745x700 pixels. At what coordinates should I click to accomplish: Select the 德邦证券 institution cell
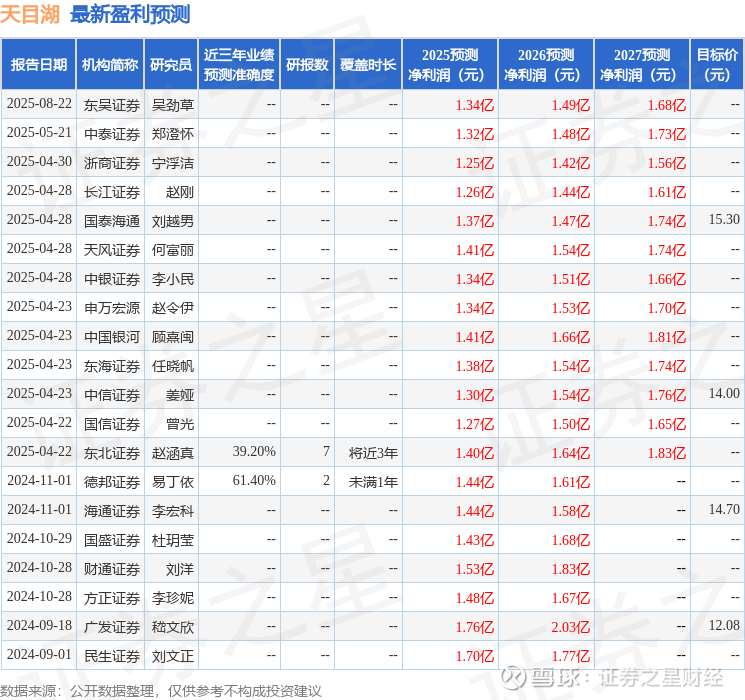tap(112, 482)
